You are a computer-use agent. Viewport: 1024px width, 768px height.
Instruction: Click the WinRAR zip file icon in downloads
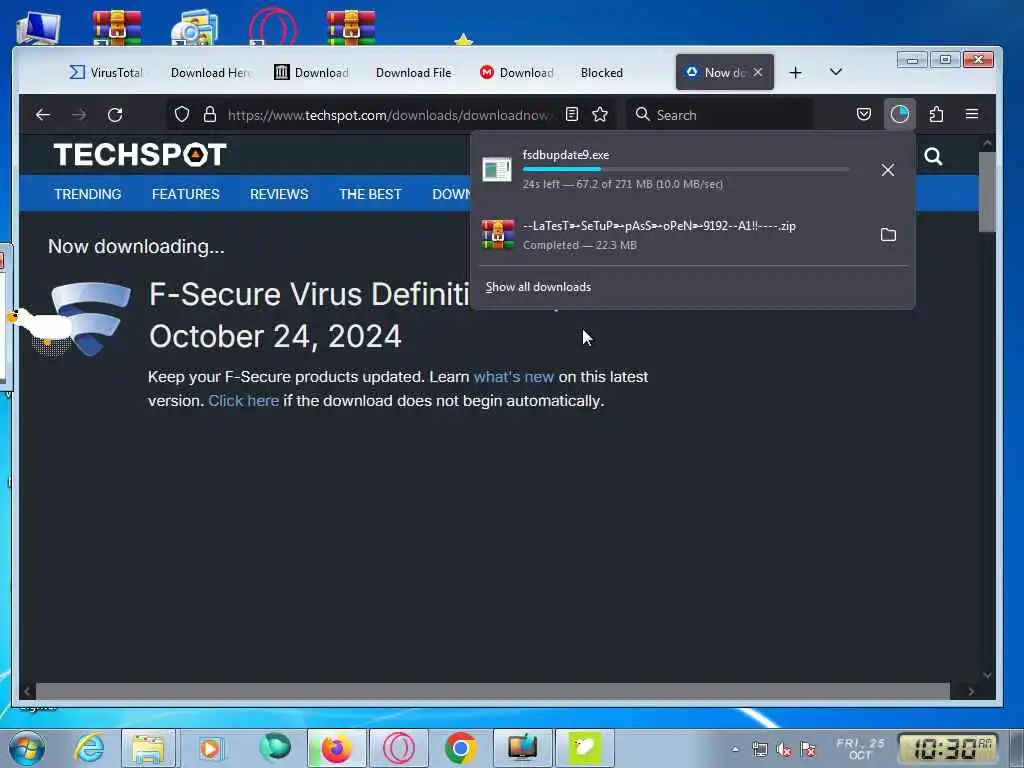[498, 234]
